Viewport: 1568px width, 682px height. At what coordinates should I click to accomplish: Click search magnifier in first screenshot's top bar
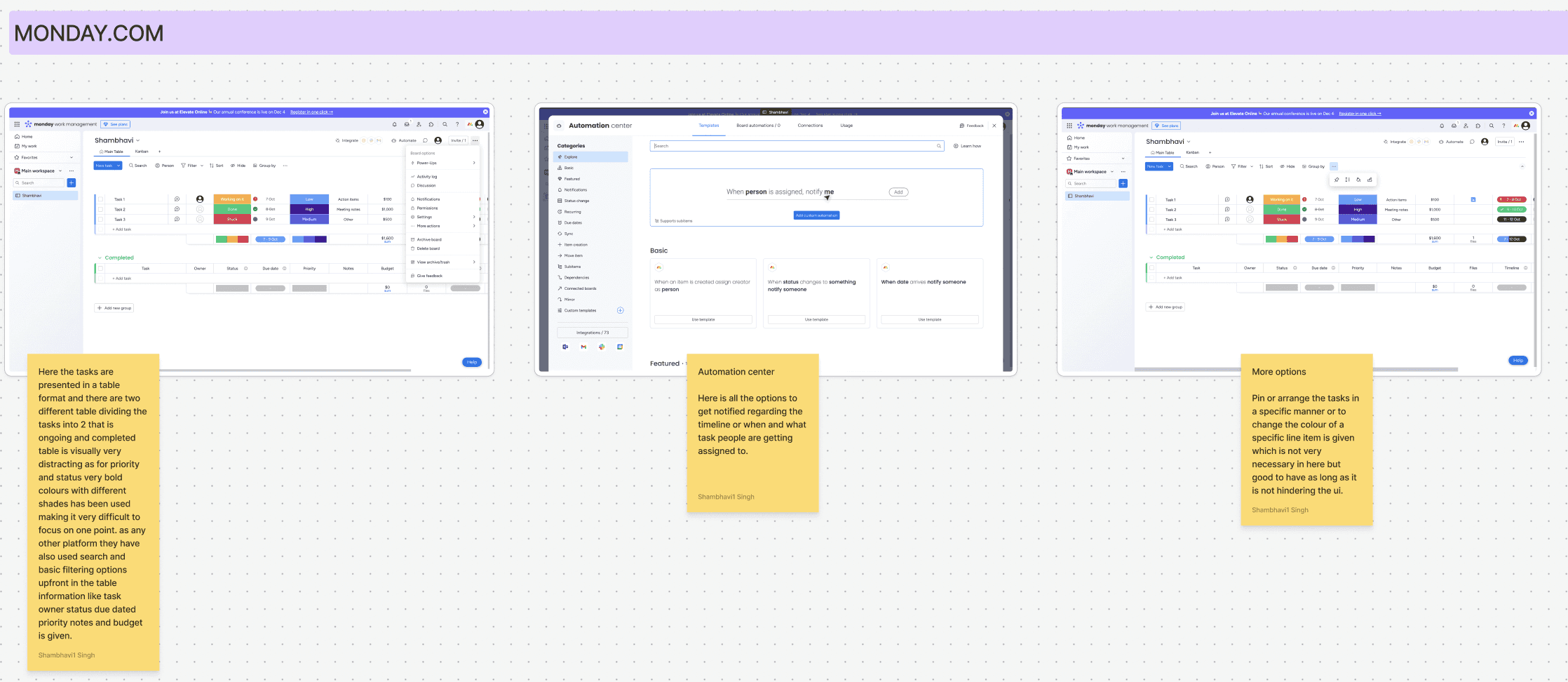(x=445, y=124)
